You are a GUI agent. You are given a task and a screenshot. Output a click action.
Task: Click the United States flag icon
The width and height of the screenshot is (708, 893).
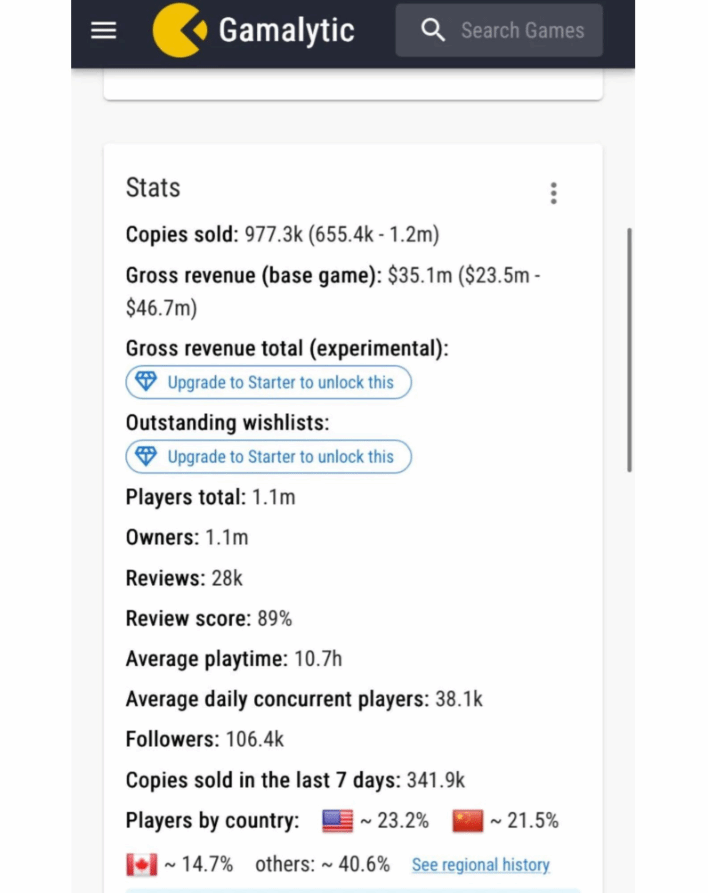(x=338, y=821)
